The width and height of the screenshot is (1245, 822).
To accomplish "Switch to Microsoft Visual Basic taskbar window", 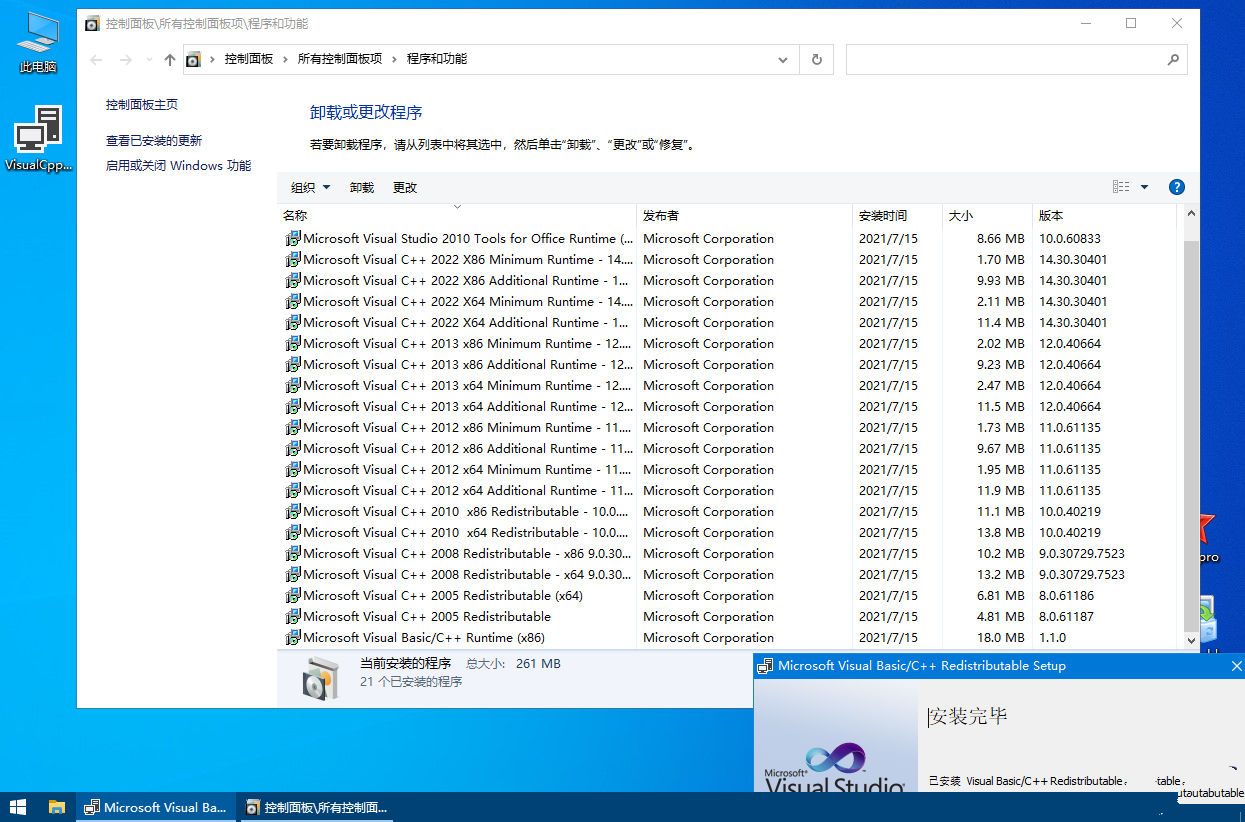I will click(156, 807).
